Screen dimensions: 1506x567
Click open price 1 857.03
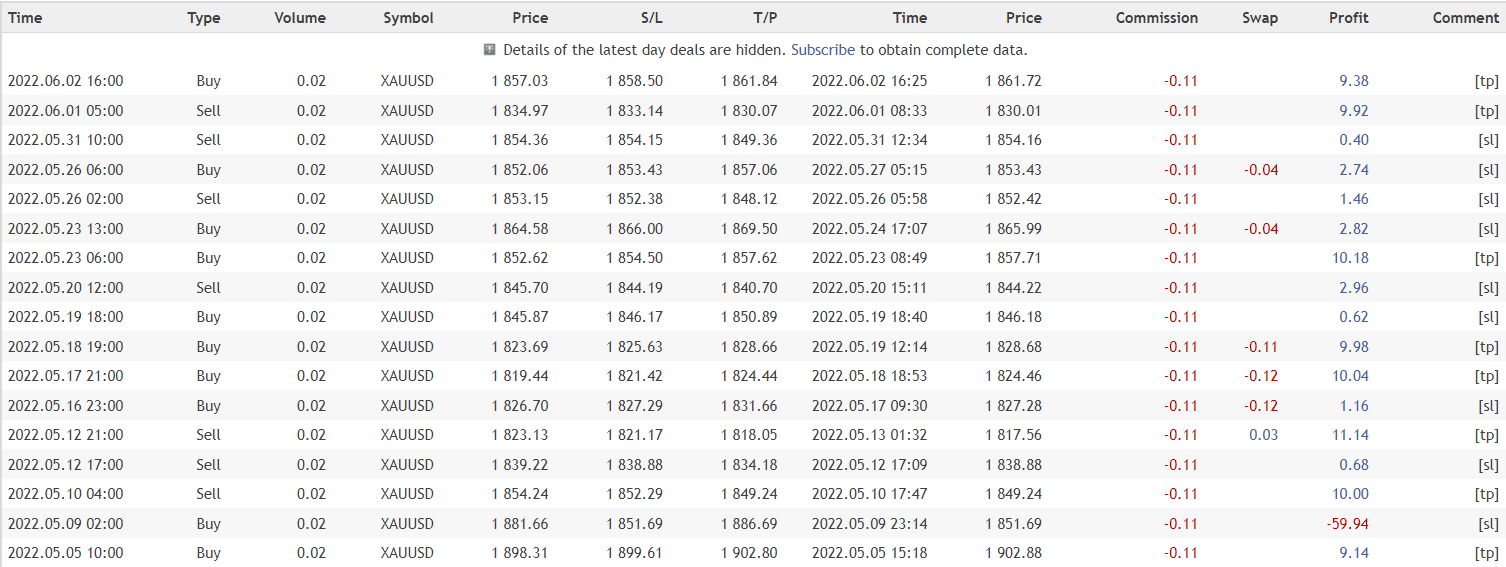[520, 81]
